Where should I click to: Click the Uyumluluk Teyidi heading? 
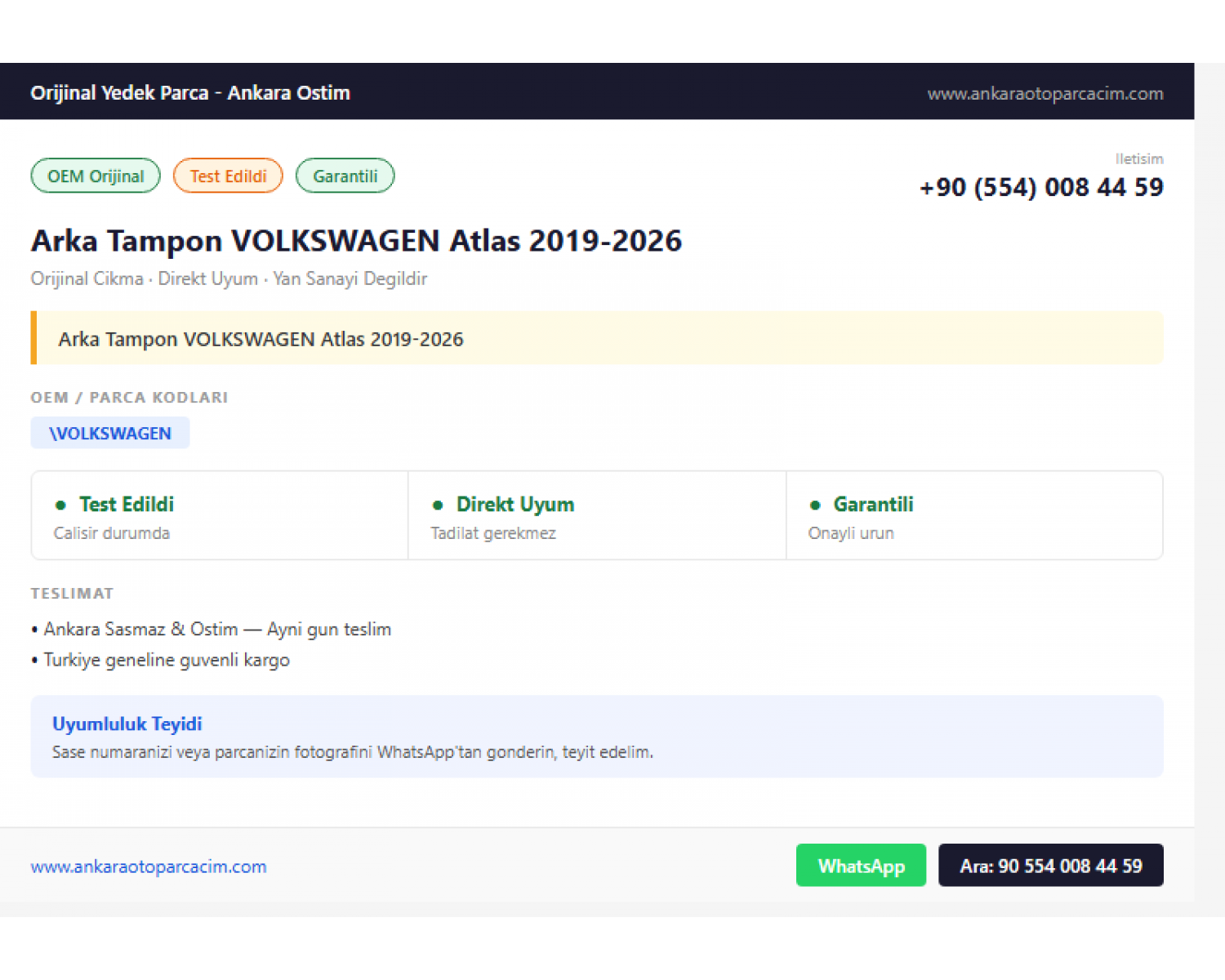(127, 724)
